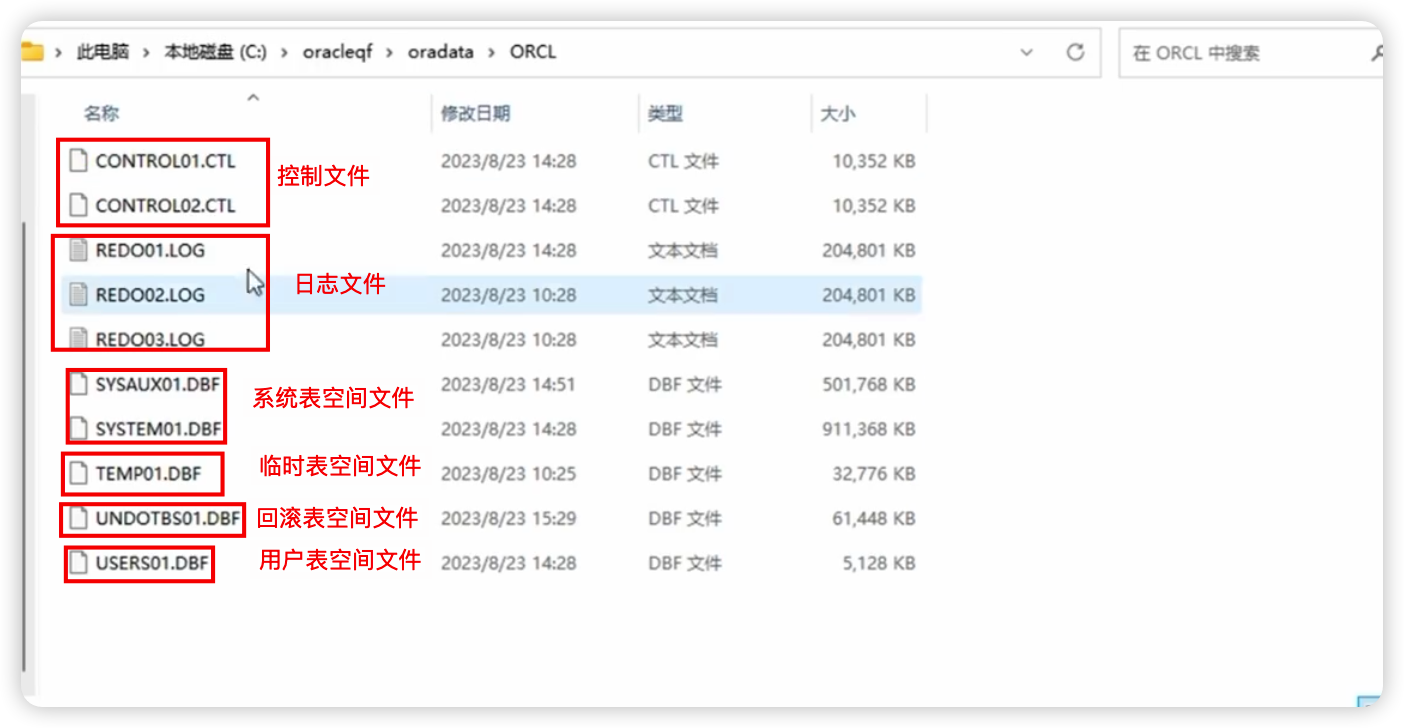Screen dimensions: 1404x728
Task: Sort files by 修改日期 column header
Action: pyautogui.click(x=476, y=114)
